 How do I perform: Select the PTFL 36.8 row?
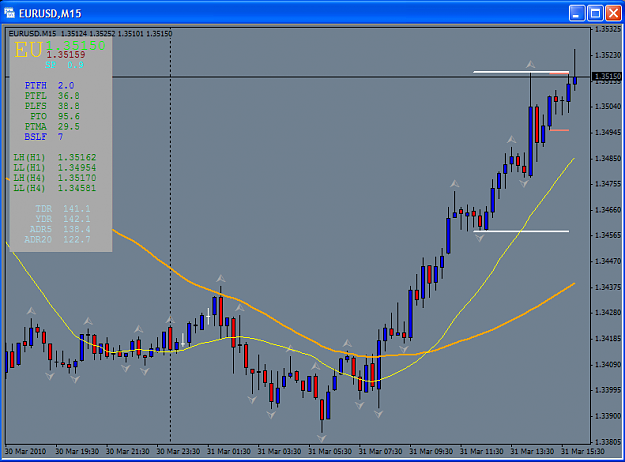52,96
